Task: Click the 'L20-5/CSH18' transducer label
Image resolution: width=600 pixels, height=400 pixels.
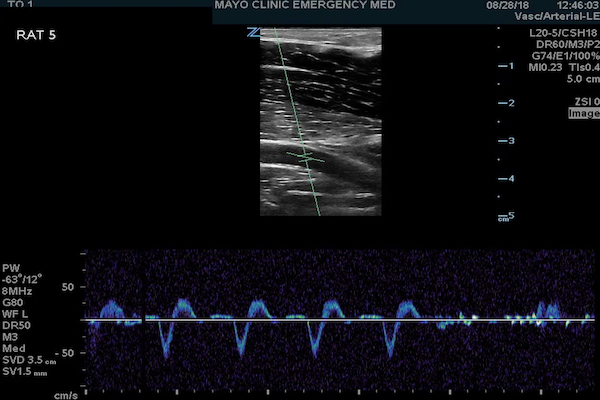Action: 564,33
